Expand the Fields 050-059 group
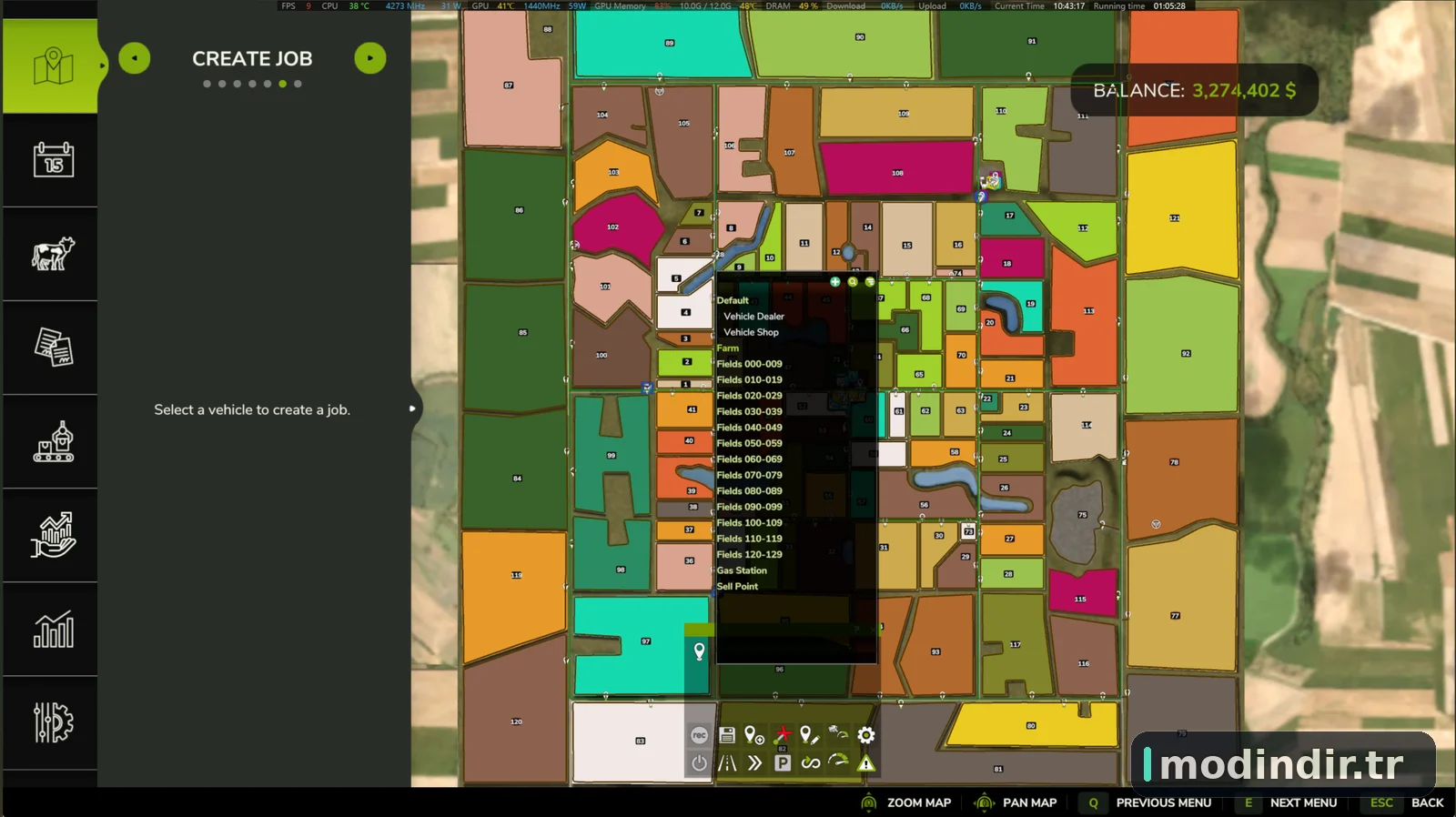 [749, 444]
